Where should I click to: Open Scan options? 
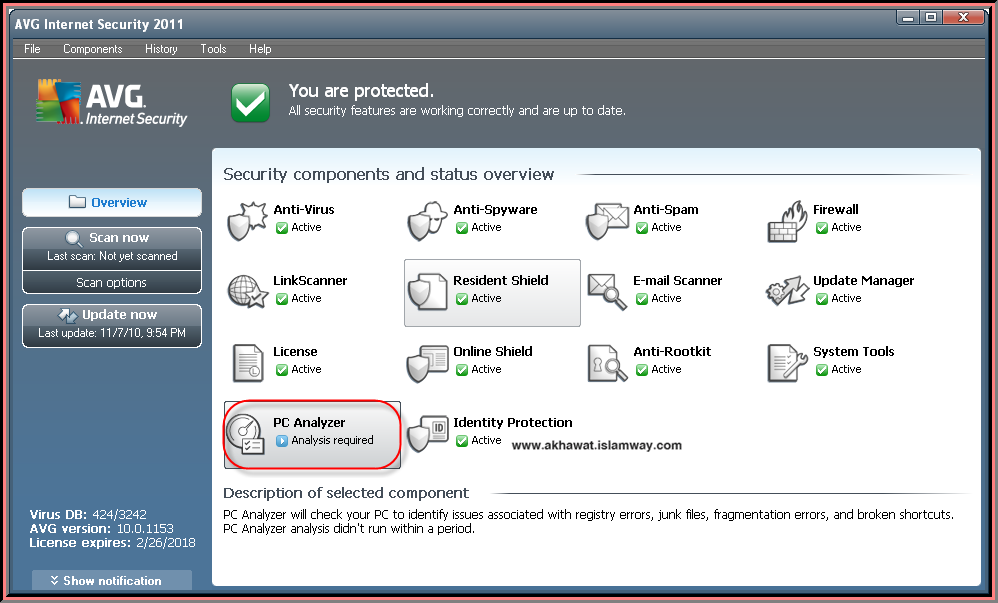tap(112, 282)
